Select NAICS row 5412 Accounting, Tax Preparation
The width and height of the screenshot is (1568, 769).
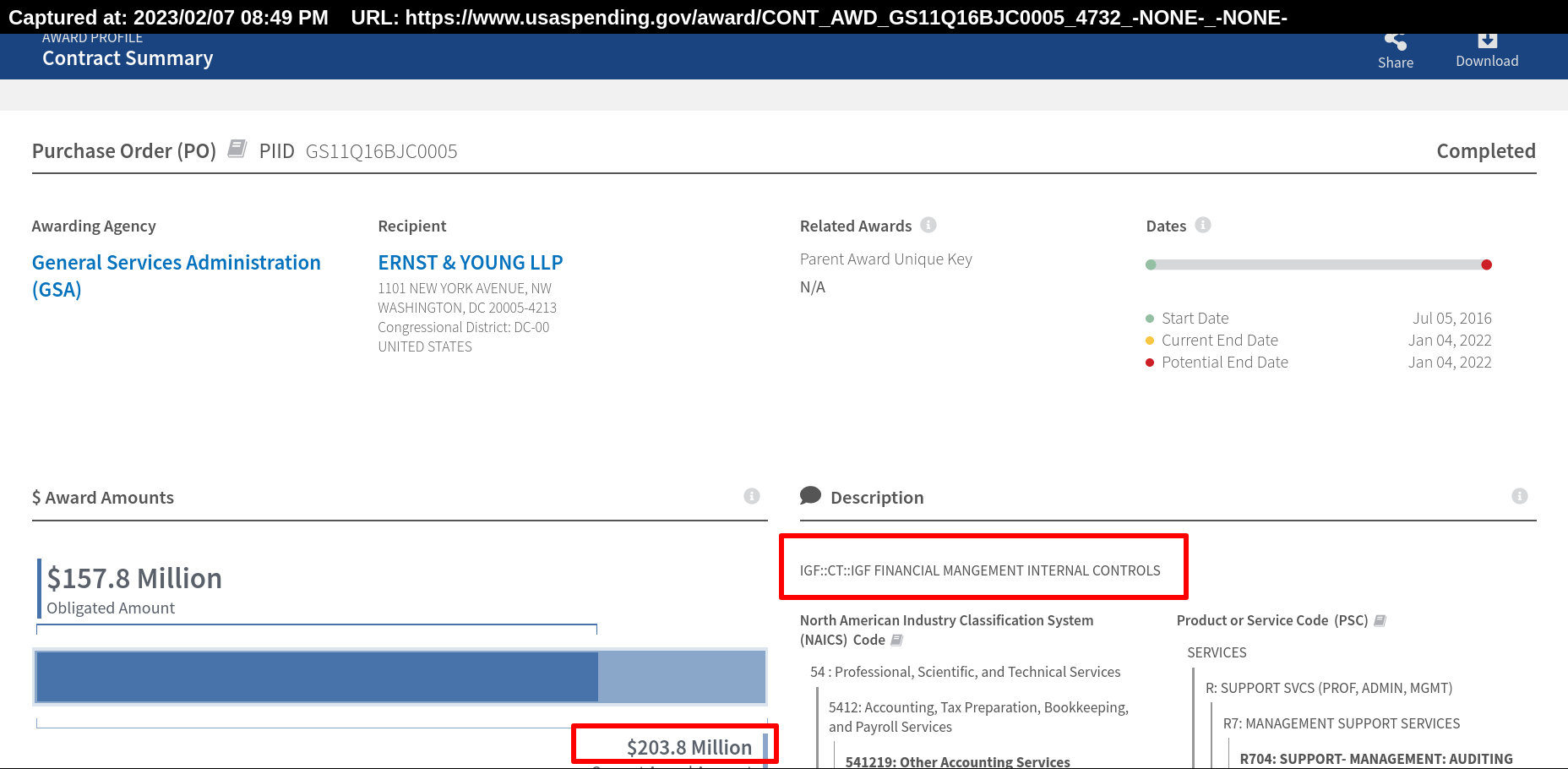click(978, 717)
